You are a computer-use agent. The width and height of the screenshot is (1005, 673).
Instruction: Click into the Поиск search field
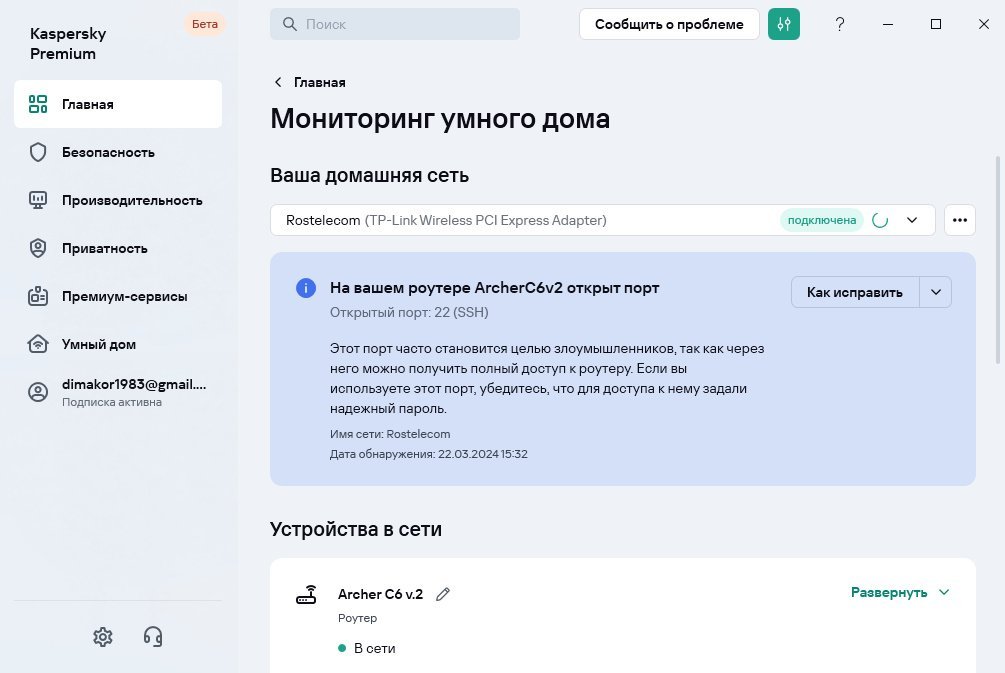[395, 24]
